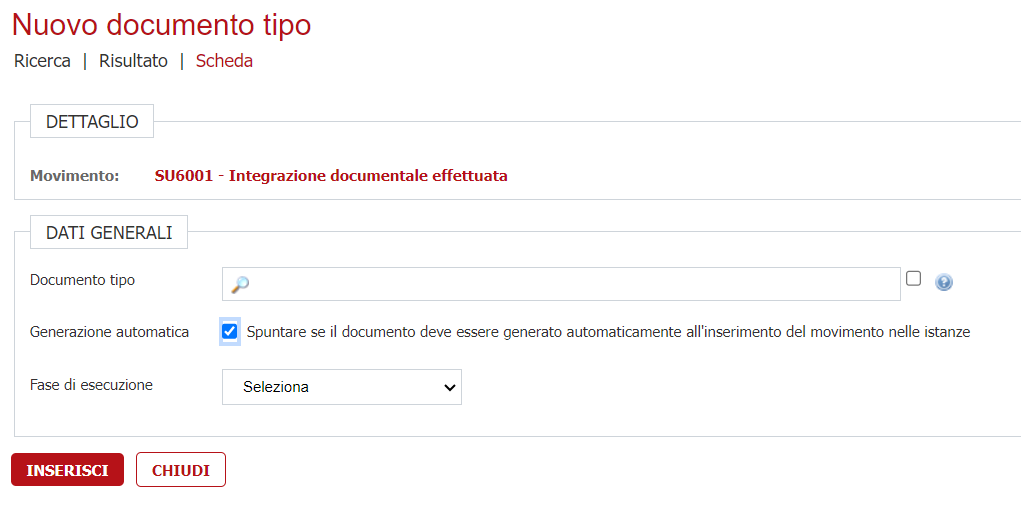Select the Scheda tab
This screenshot has height=525, width=1021.
[x=224, y=61]
